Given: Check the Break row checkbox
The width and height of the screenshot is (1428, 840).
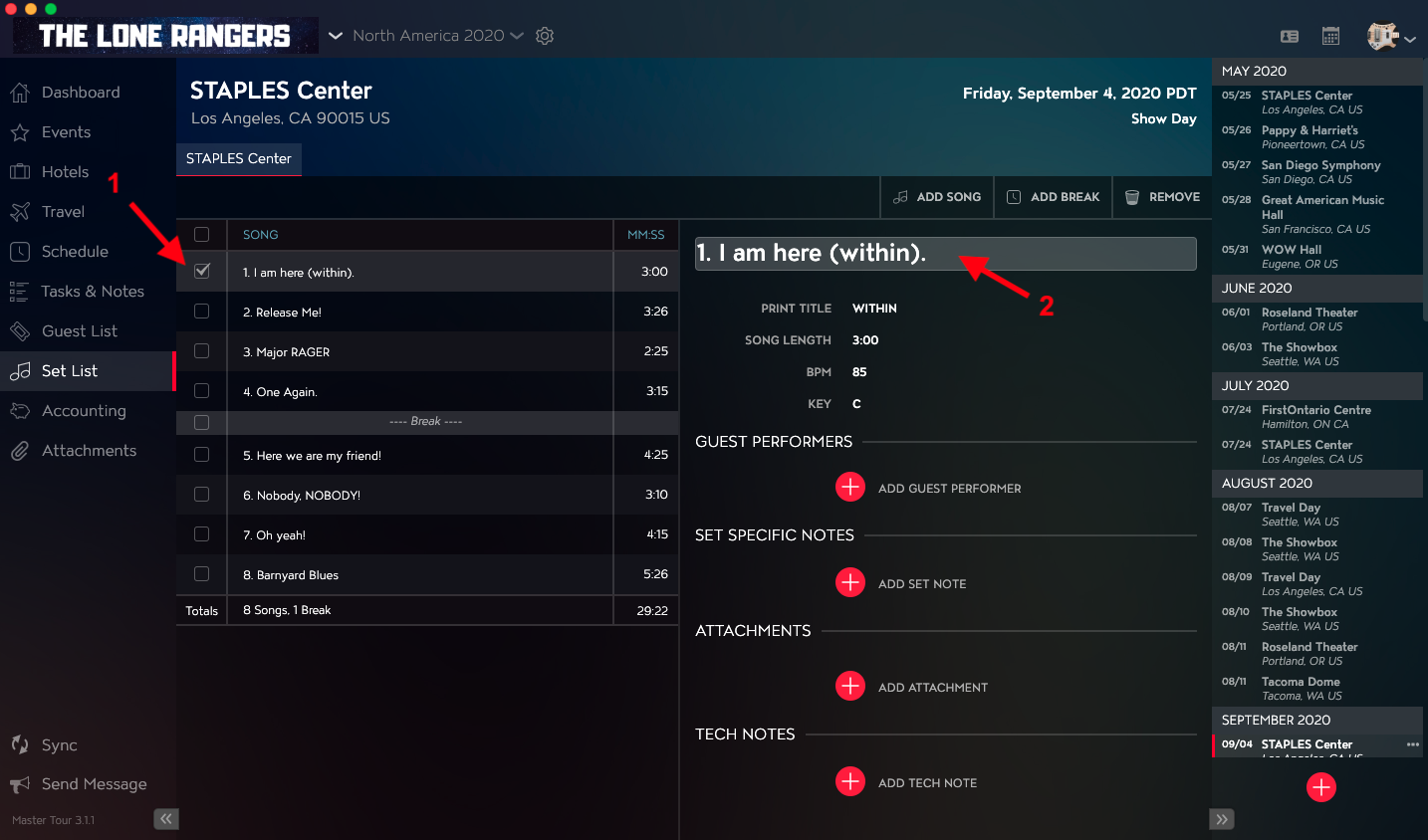Looking at the screenshot, I should pyautogui.click(x=202, y=422).
